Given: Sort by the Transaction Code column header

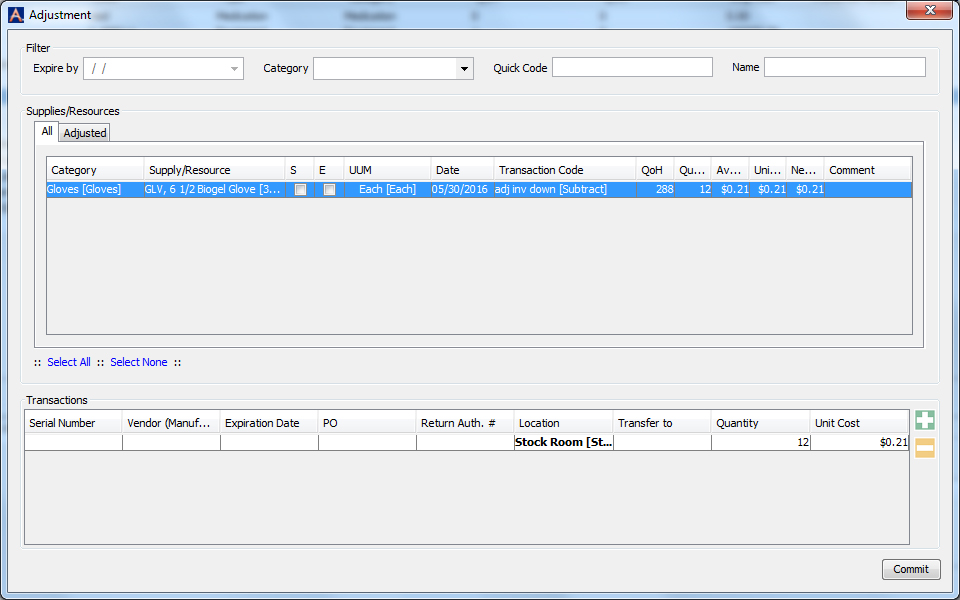Looking at the screenshot, I should pyautogui.click(x=564, y=170).
